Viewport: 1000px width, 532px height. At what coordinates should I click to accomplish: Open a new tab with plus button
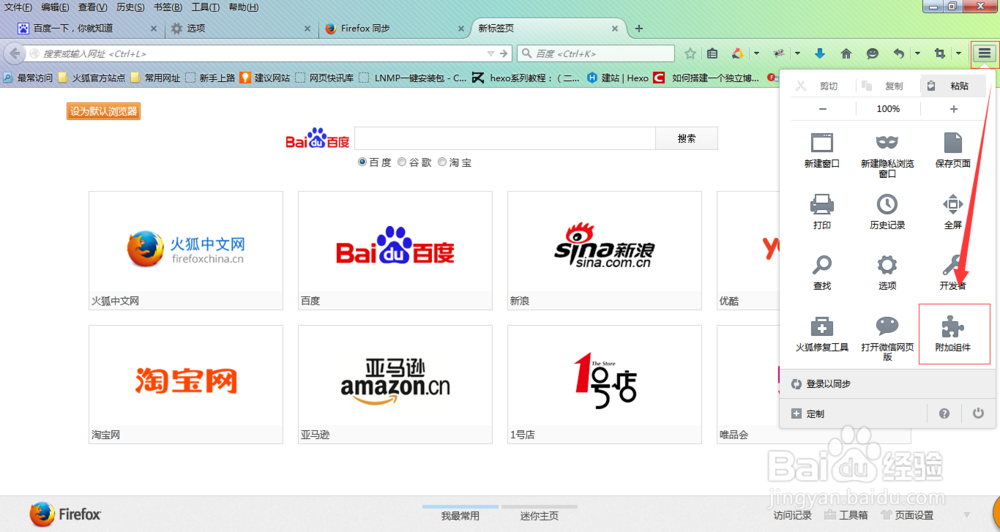click(x=639, y=28)
